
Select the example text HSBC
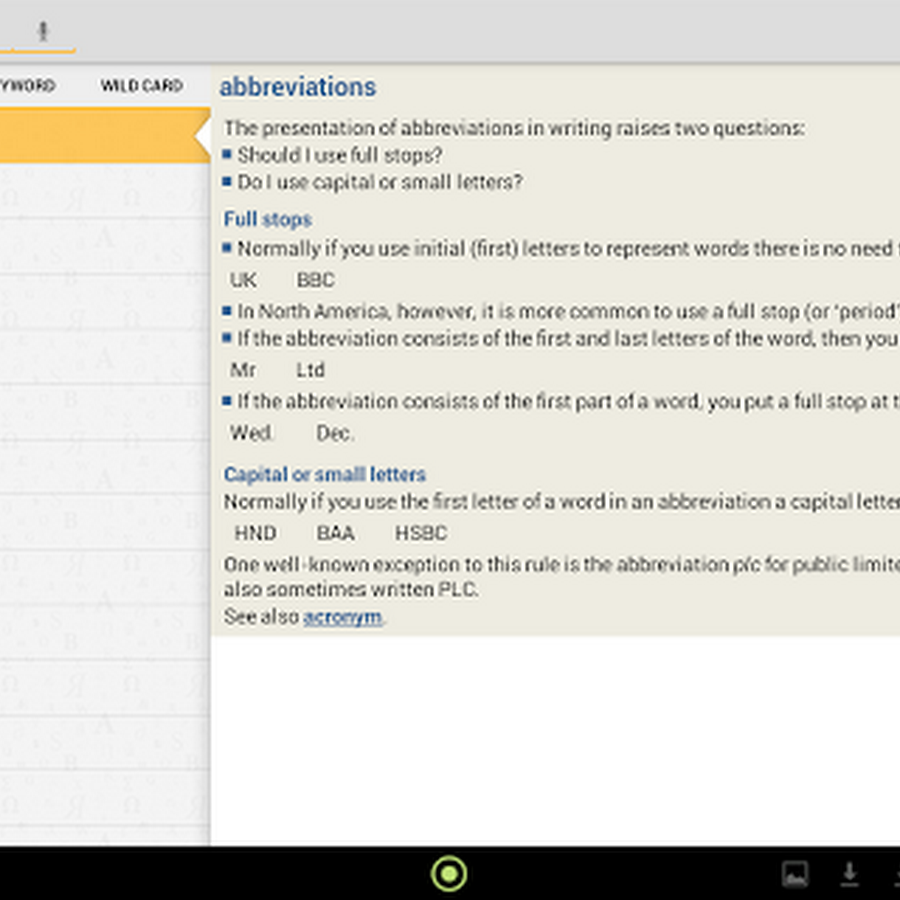(421, 533)
